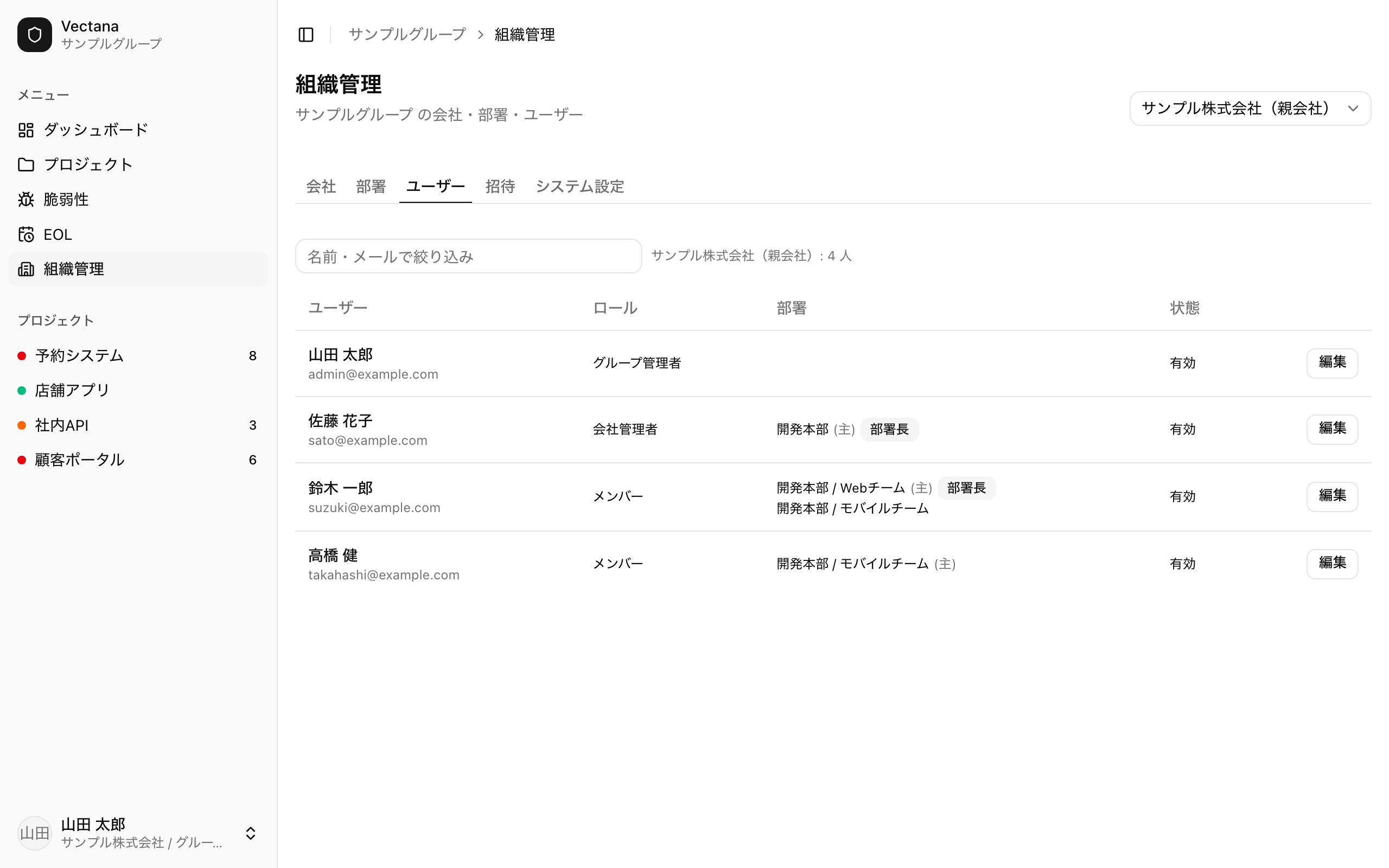This screenshot has height=868, width=1389.
Task: Click 編集 for 高橋 健
Action: coord(1332,564)
